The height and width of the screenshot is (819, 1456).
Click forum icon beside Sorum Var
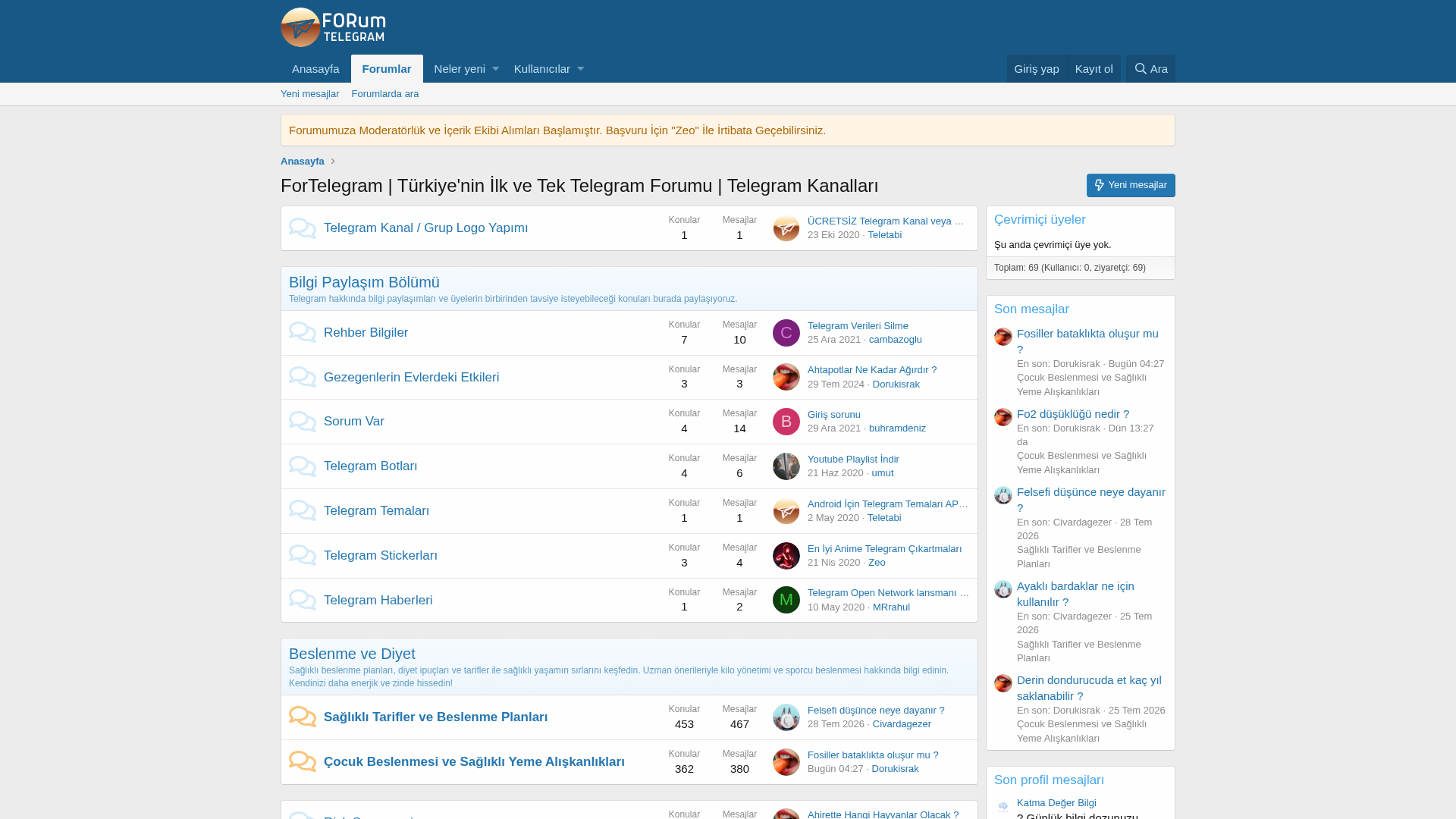(x=303, y=422)
